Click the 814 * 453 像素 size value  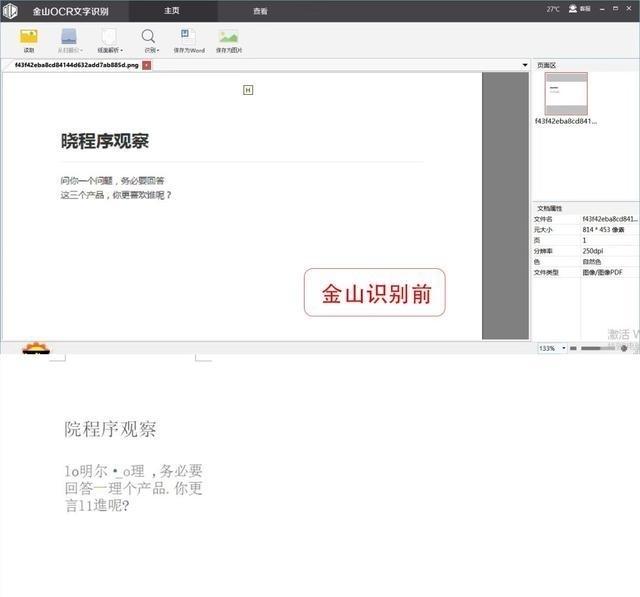tap(603, 230)
